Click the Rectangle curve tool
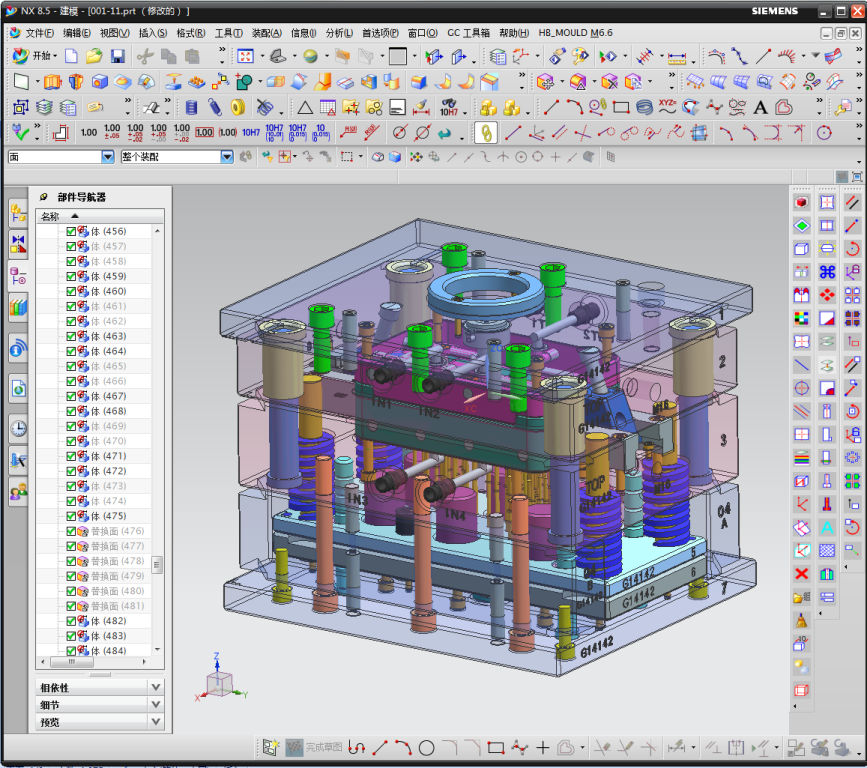The width and height of the screenshot is (867, 768). tap(620, 107)
